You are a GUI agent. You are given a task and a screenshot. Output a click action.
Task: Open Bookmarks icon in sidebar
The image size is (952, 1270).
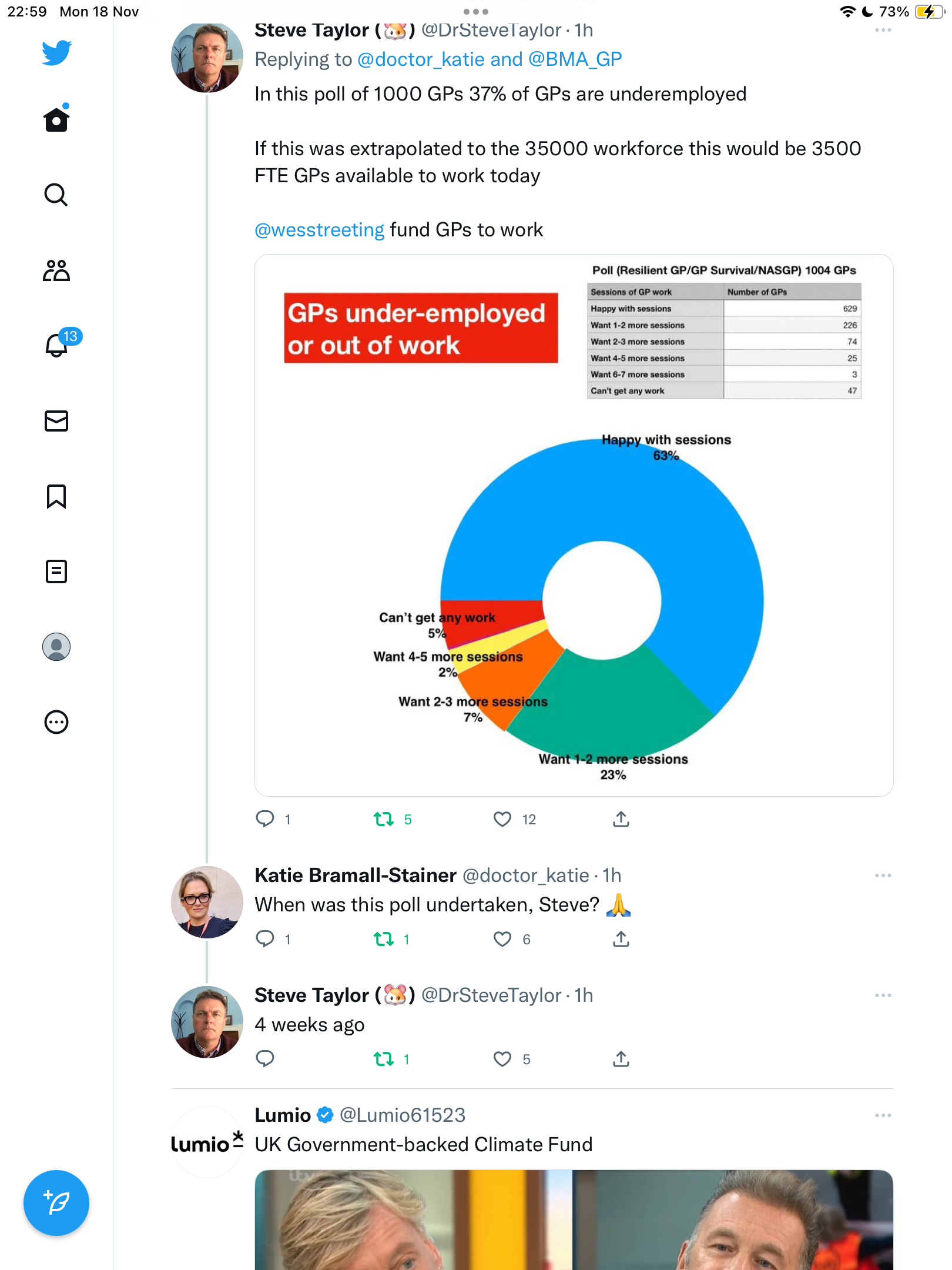(x=56, y=496)
